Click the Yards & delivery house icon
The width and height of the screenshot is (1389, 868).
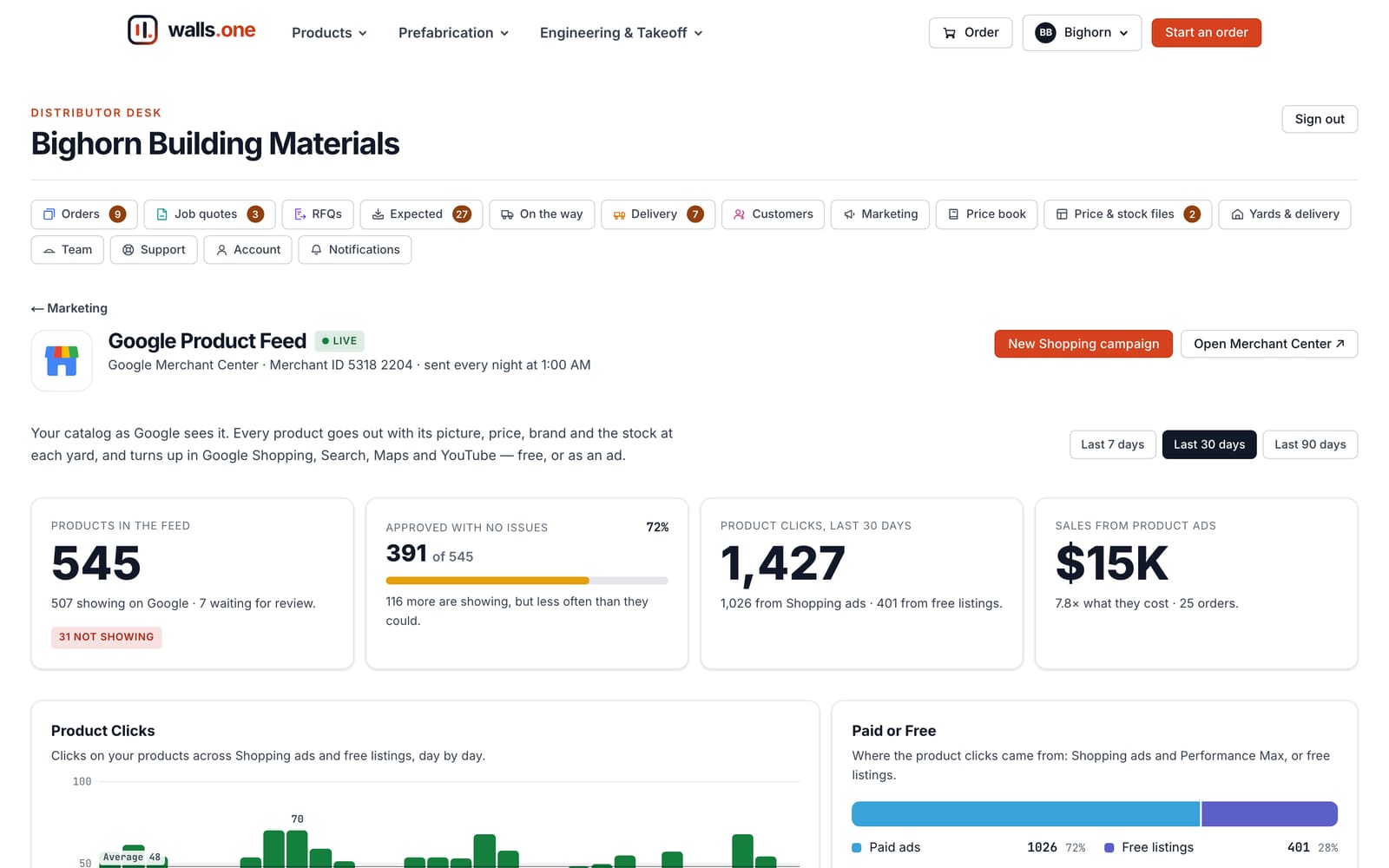(1237, 214)
